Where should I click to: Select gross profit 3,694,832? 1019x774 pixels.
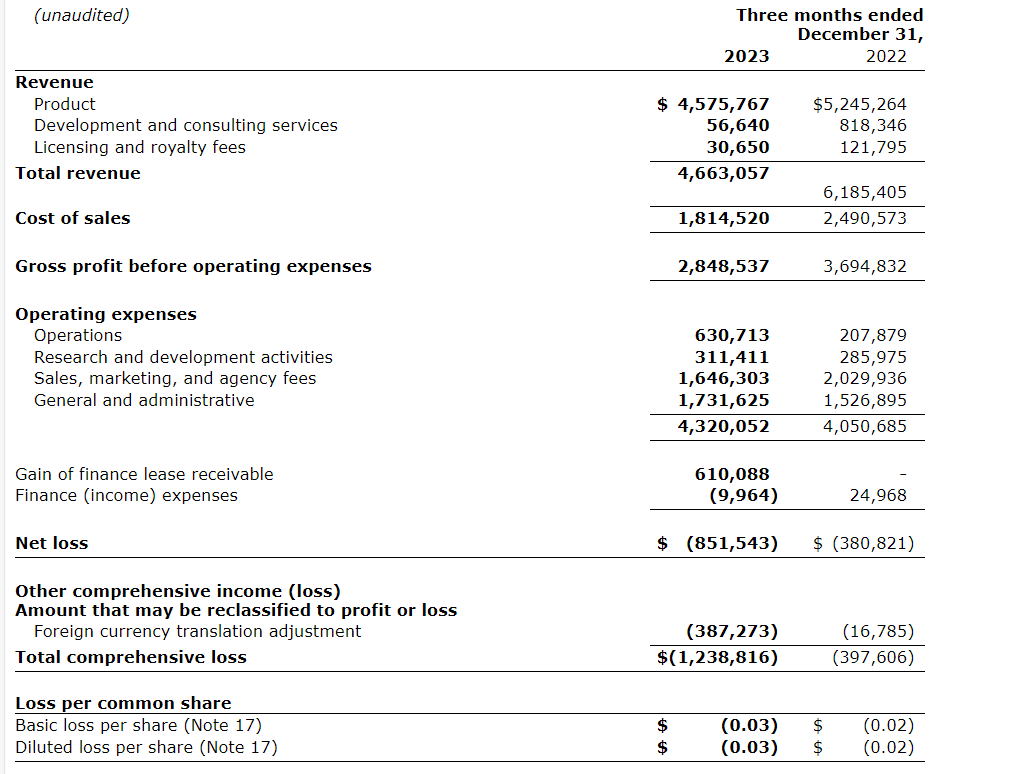tap(864, 266)
